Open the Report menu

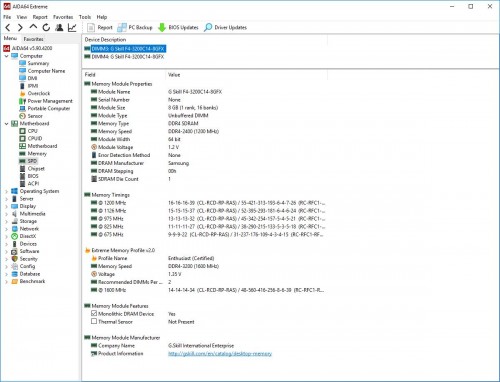(40, 17)
